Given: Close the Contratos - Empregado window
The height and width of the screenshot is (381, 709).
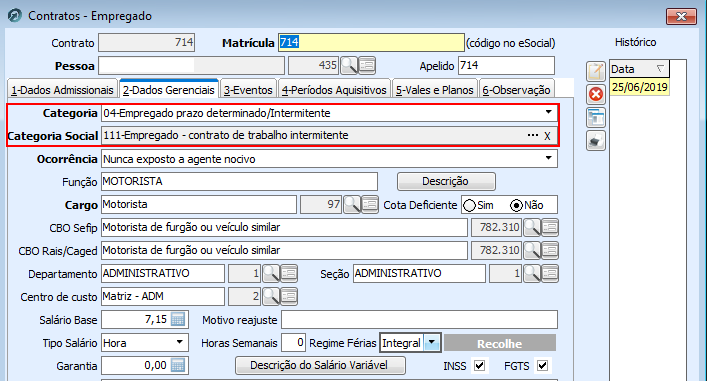Looking at the screenshot, I should 681,17.
